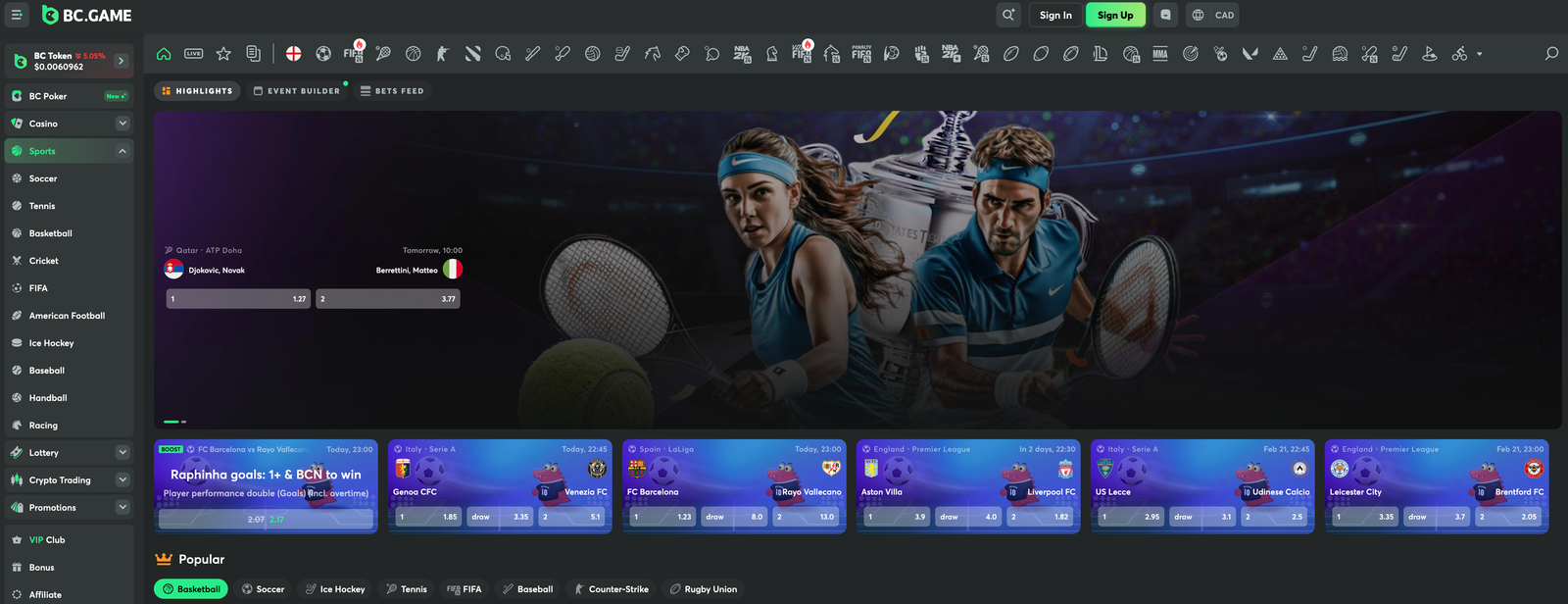This screenshot has height=604, width=1568.
Task: Expand the BC Token price arrow
Action: point(122,61)
